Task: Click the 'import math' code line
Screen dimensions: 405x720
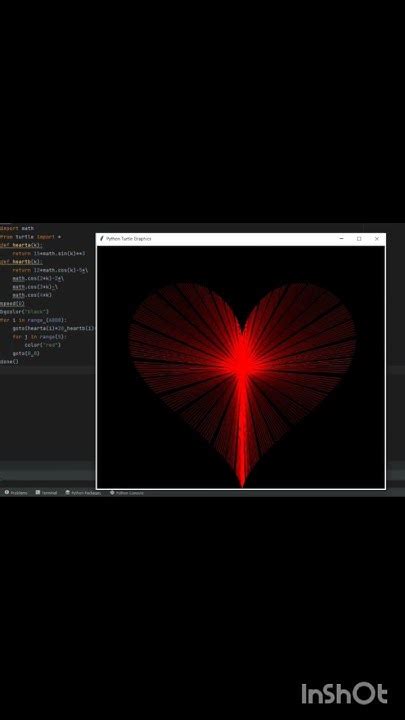Action: click(17, 228)
